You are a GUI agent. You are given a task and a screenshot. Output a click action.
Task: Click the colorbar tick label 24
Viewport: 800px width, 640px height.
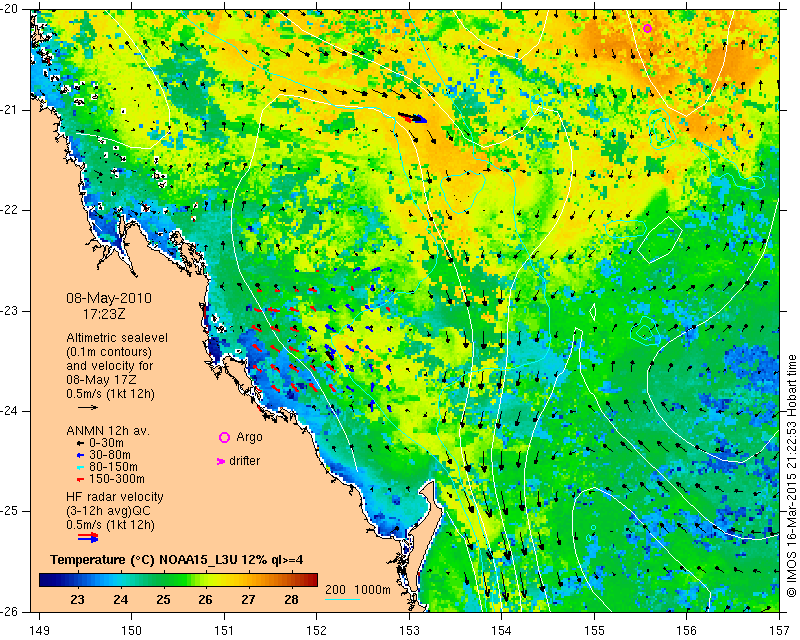(x=121, y=600)
